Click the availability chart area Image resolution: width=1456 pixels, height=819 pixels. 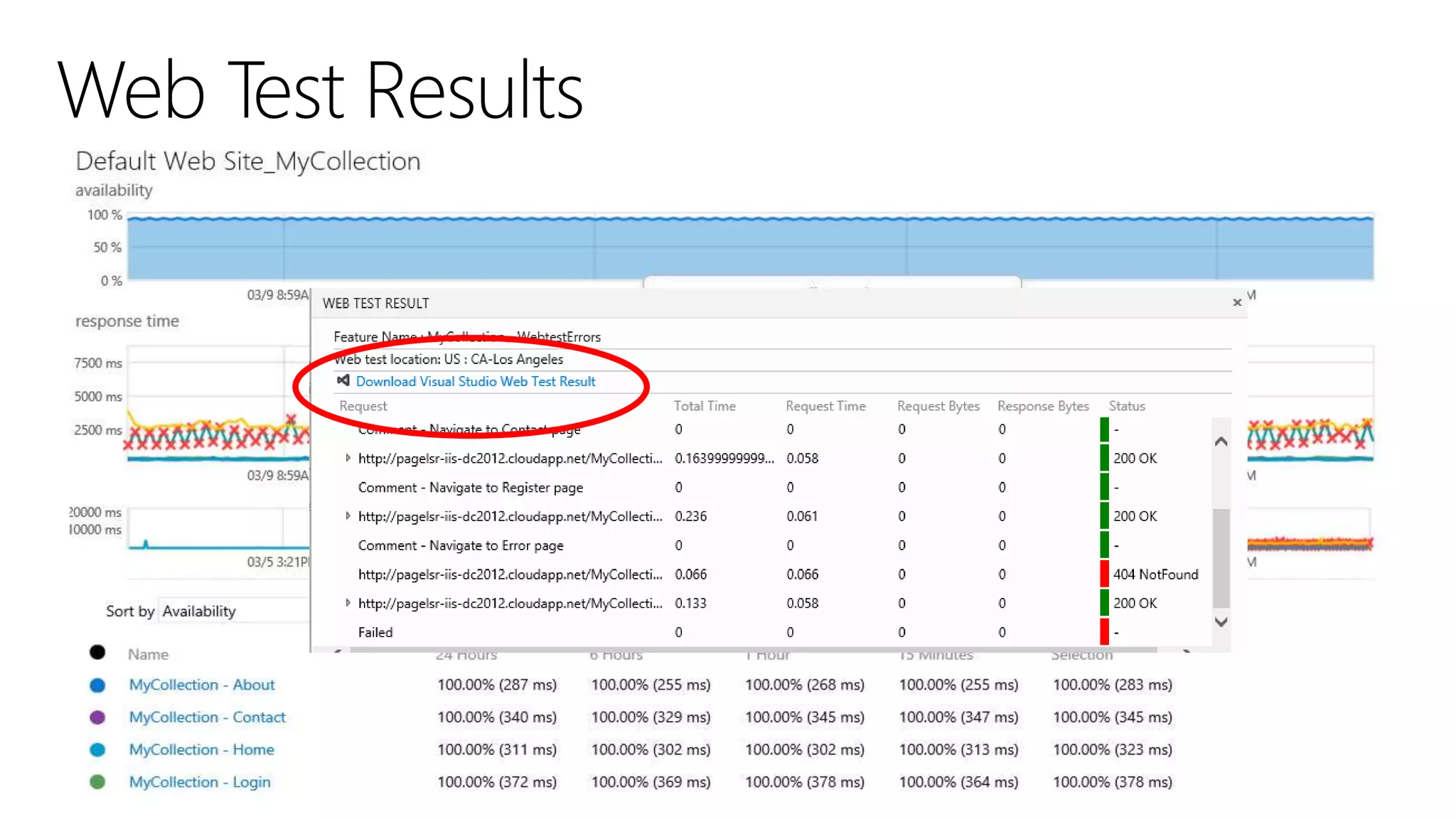(x=750, y=247)
